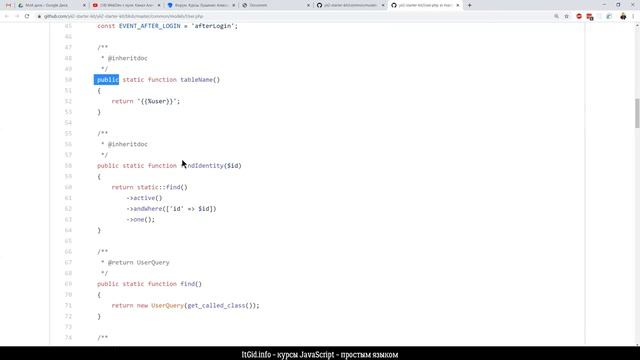The image size is (640, 360).
Task: Click the ->one(); call
Action: coord(140,220)
